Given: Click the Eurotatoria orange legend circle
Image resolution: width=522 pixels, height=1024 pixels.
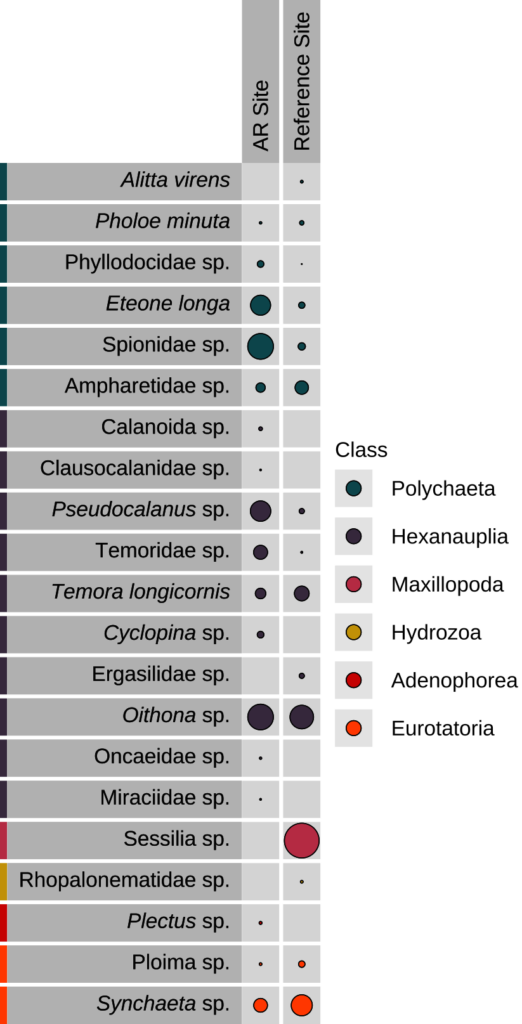Looking at the screenshot, I should (x=353, y=728).
